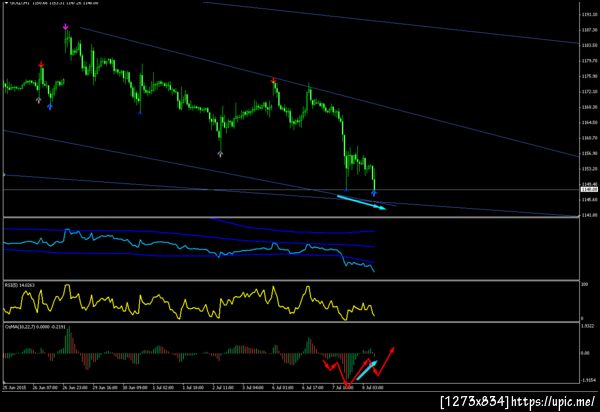Click the 6 Jul 17:00 time label

pyautogui.click(x=313, y=388)
